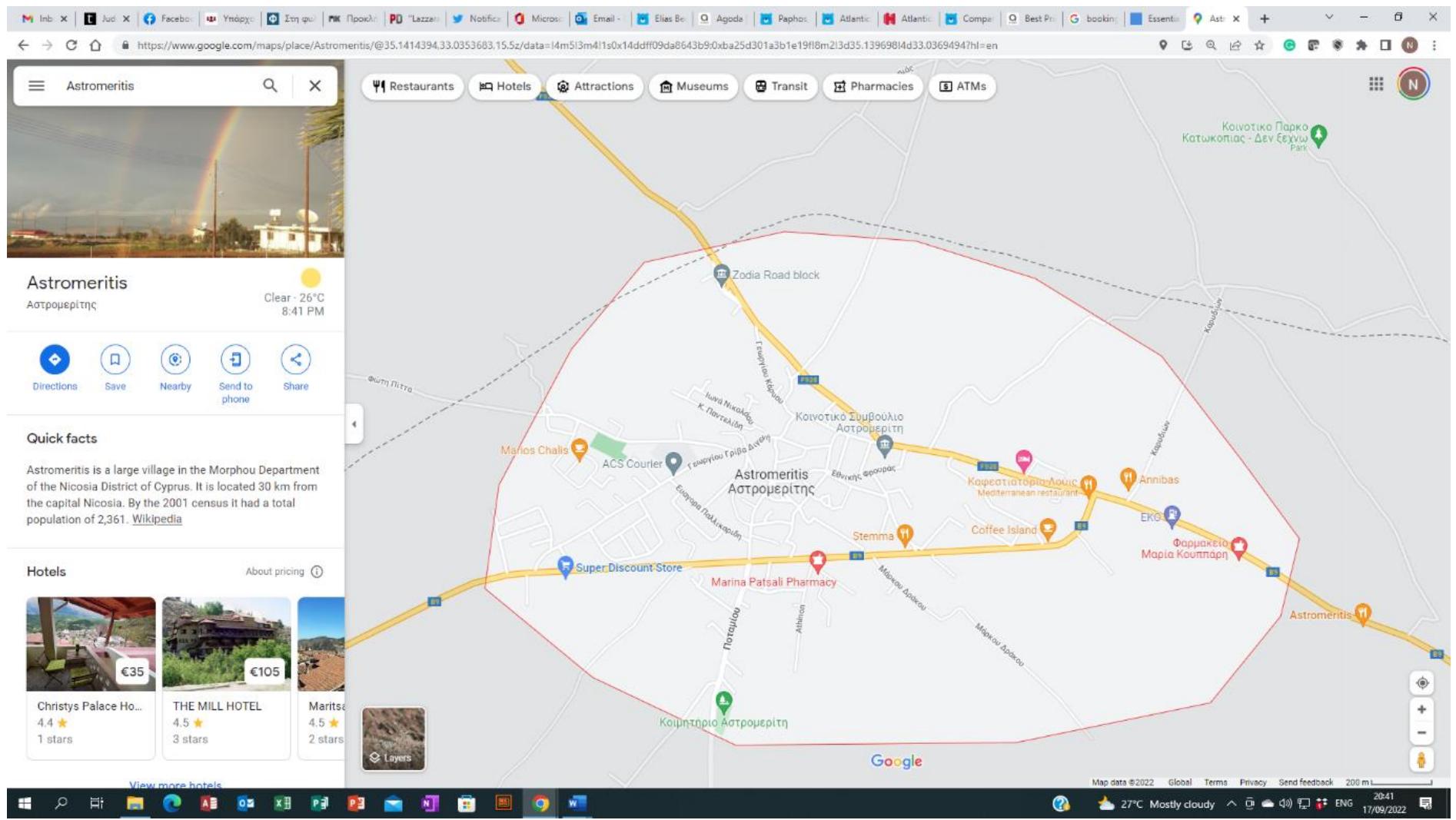Open the main hamburger menu
The height and width of the screenshot is (820, 1456).
(x=36, y=85)
